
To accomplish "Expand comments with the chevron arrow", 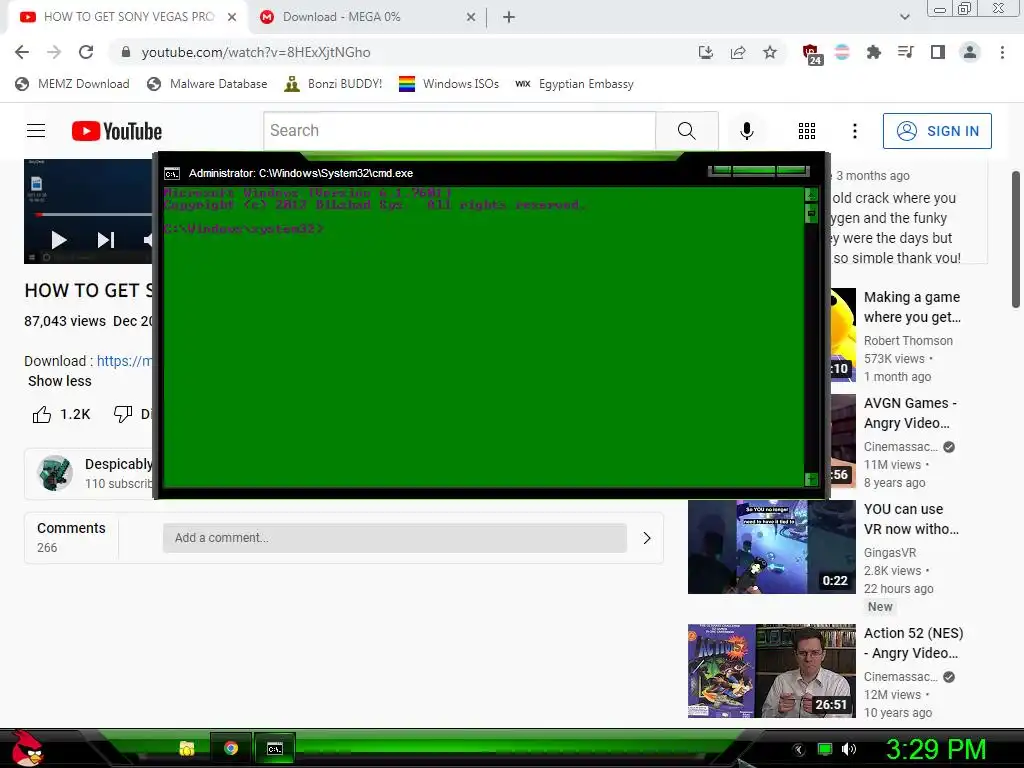I will [x=647, y=538].
